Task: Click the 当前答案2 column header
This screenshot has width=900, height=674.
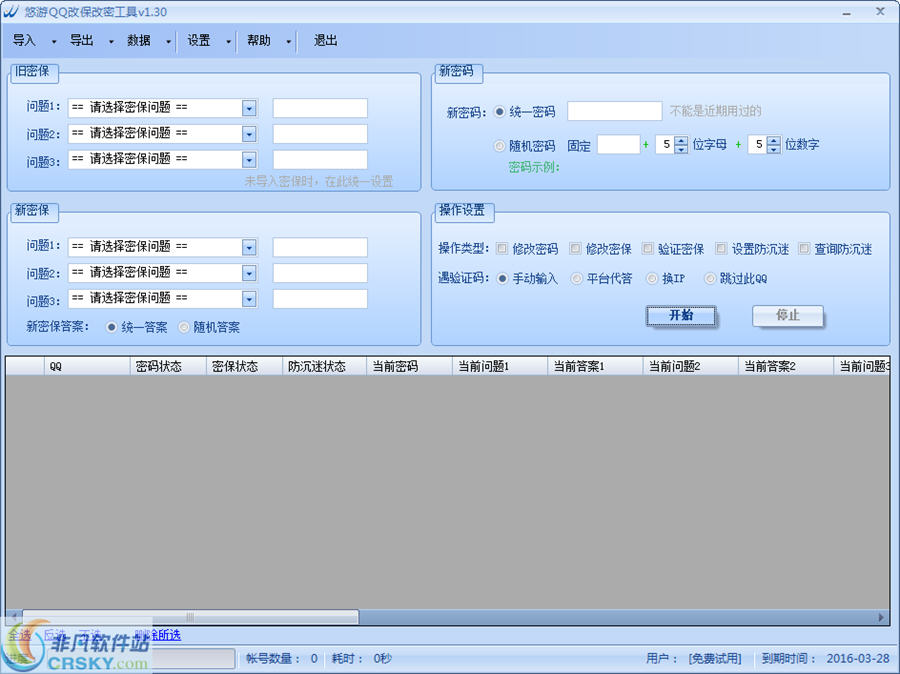Action: [x=786, y=366]
